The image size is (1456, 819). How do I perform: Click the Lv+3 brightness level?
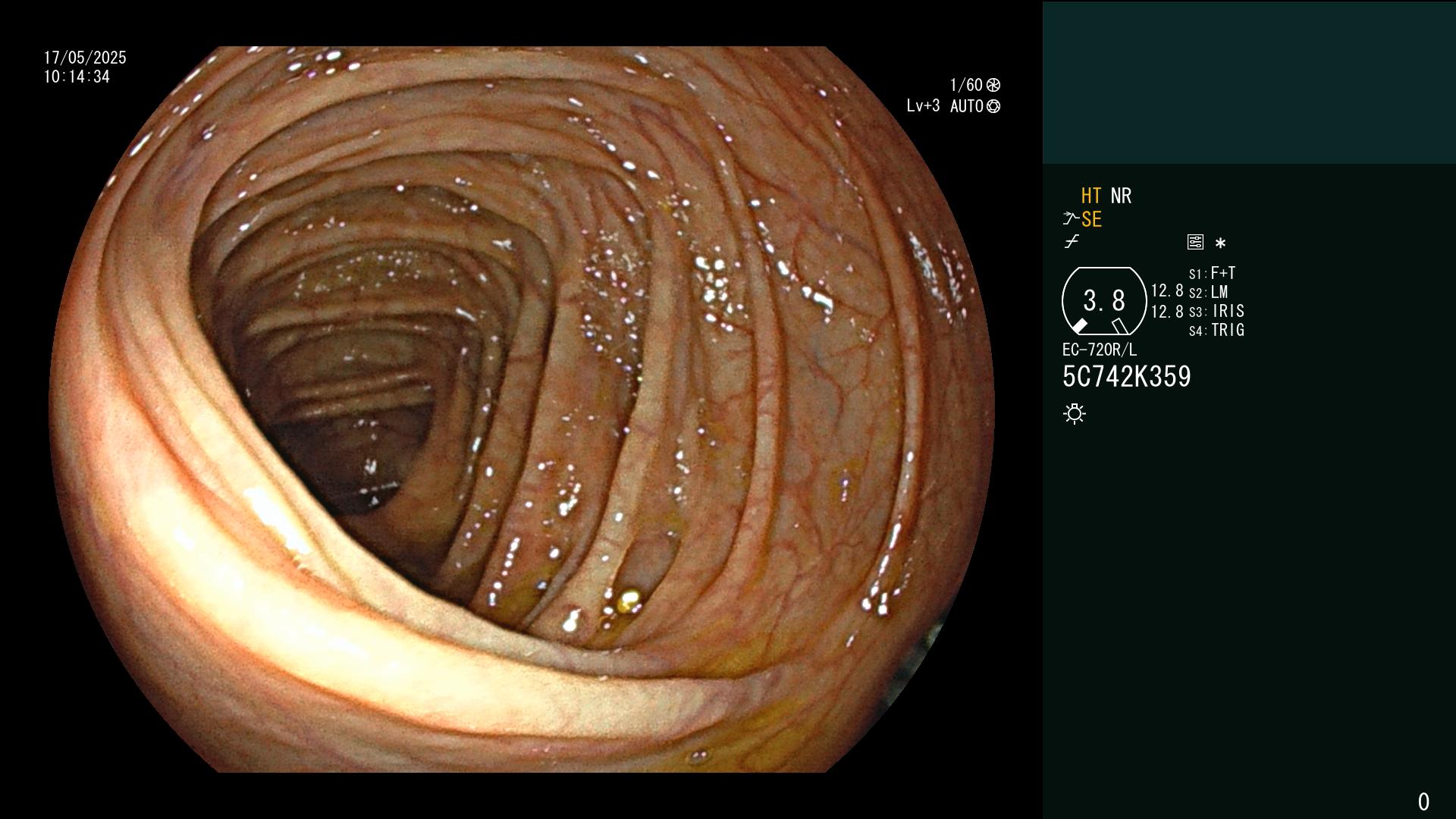coord(923,105)
